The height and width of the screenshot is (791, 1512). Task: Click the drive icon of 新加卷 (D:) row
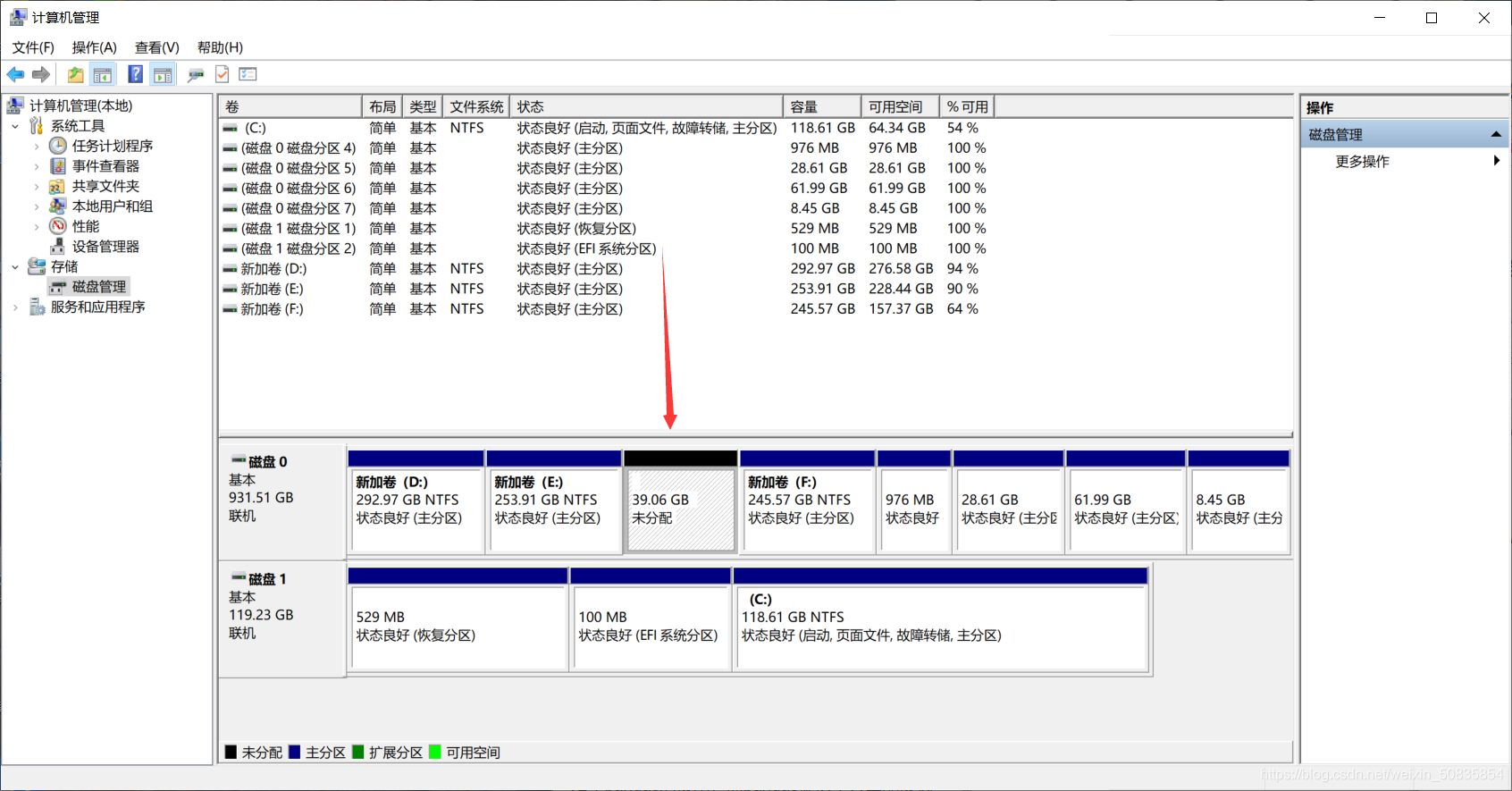231,269
